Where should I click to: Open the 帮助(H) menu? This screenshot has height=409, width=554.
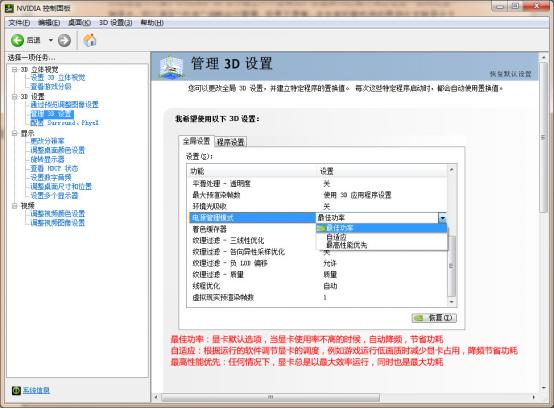tap(152, 23)
